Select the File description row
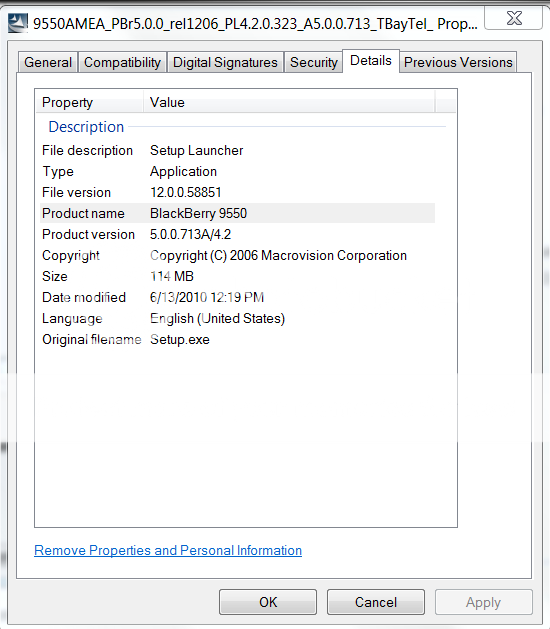The width and height of the screenshot is (550, 629). click(237, 150)
